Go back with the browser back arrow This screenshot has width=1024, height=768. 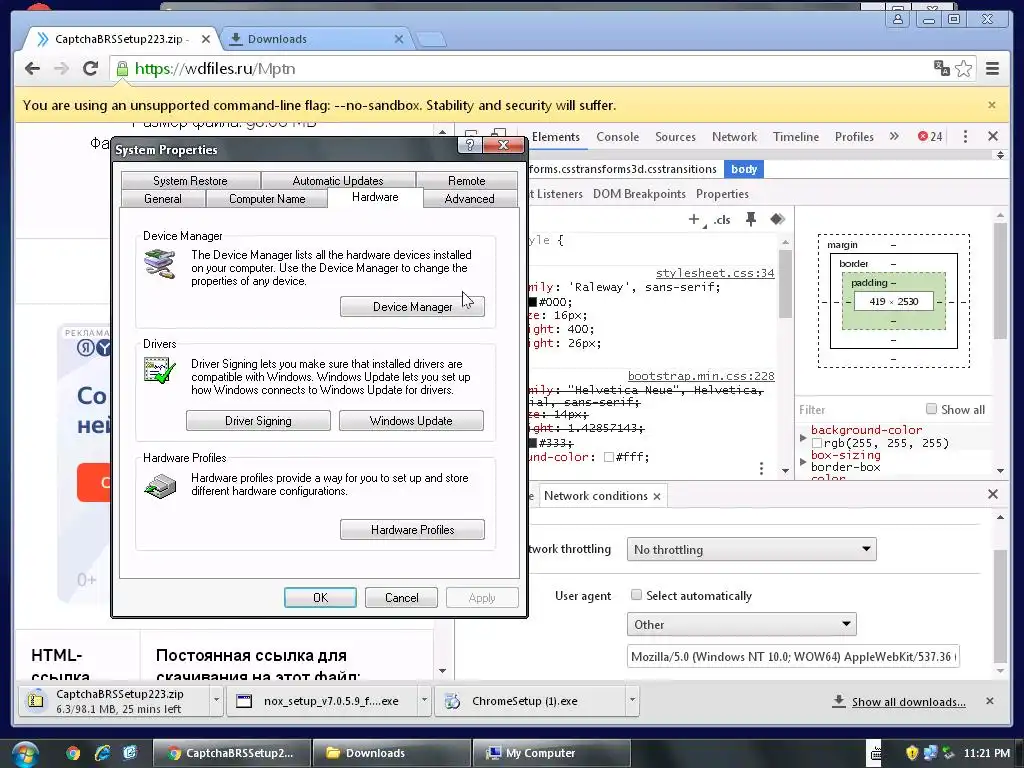32,69
